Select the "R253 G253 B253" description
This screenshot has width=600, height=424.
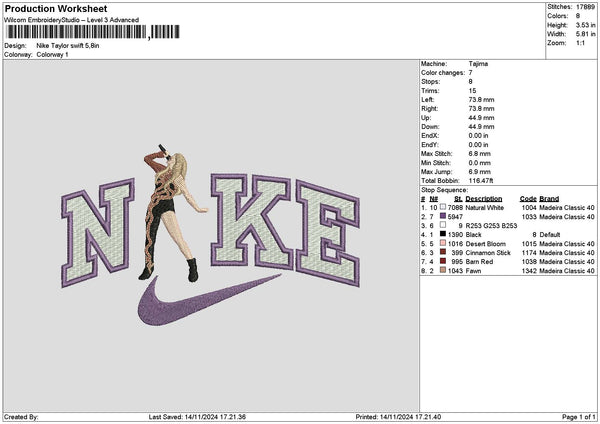coord(491,226)
